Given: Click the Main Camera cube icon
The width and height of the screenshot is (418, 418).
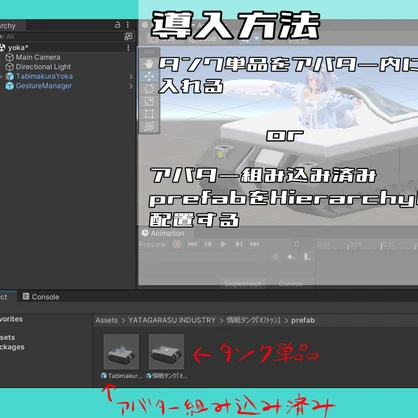Looking at the screenshot, I should 9,58.
